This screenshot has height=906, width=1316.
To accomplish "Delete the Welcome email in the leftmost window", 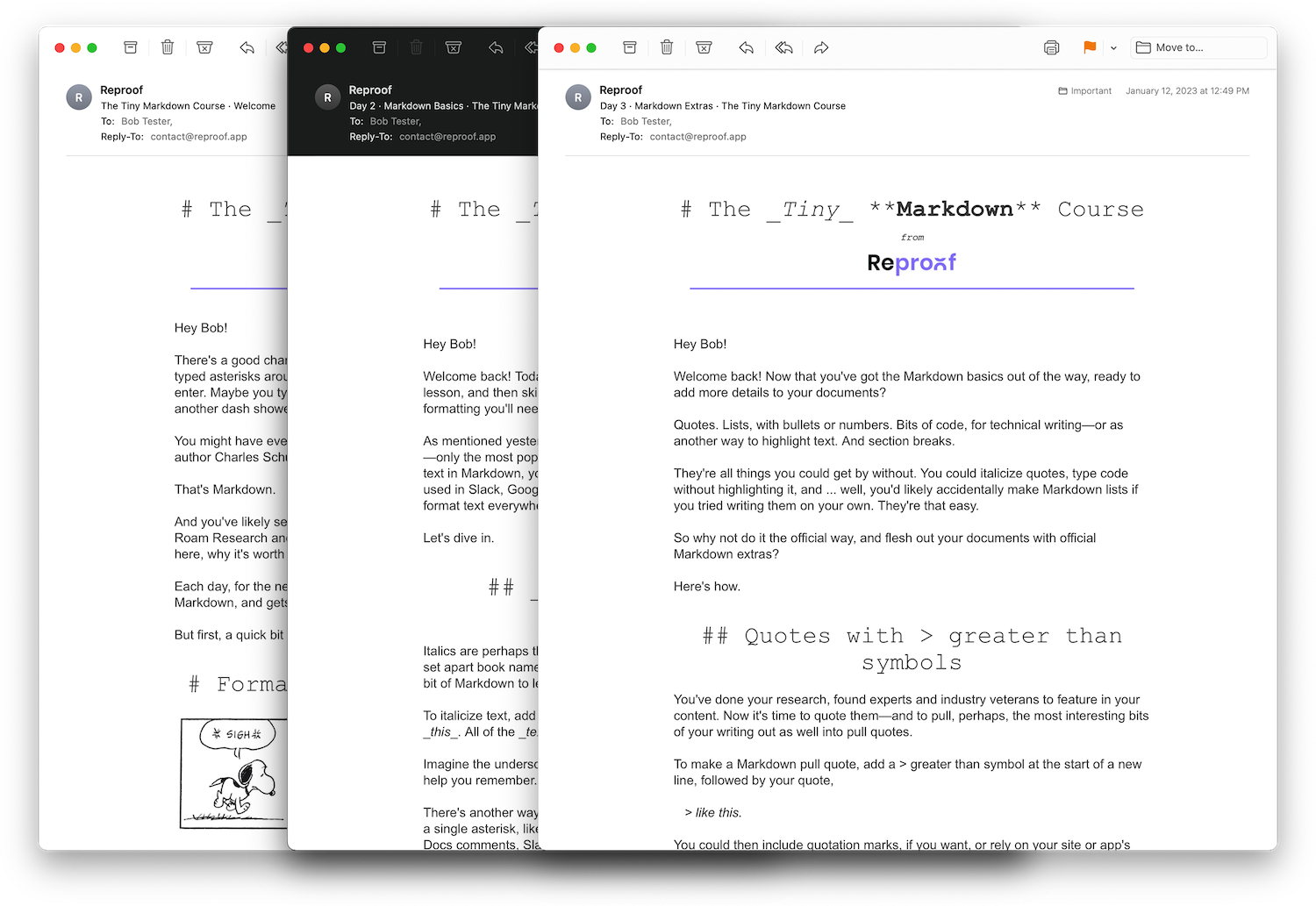I will coord(167,47).
